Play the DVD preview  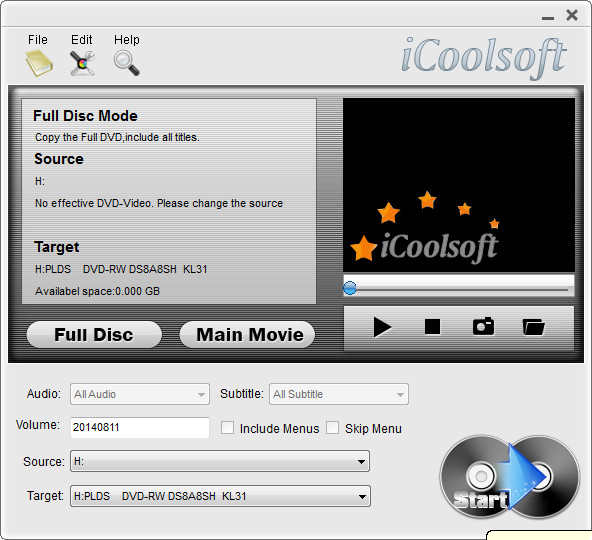point(382,327)
